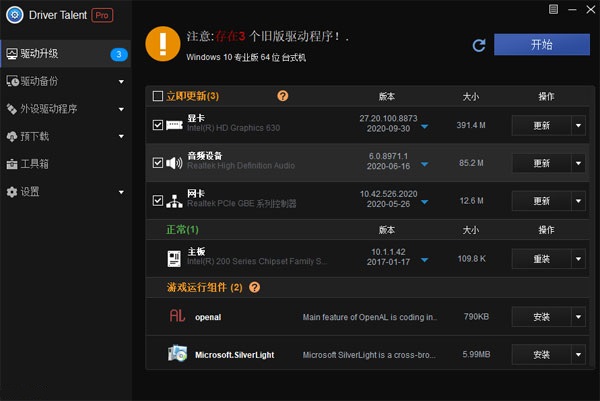The image size is (600, 401).
Task: Click the 设置 gear icon
Action: point(12,192)
